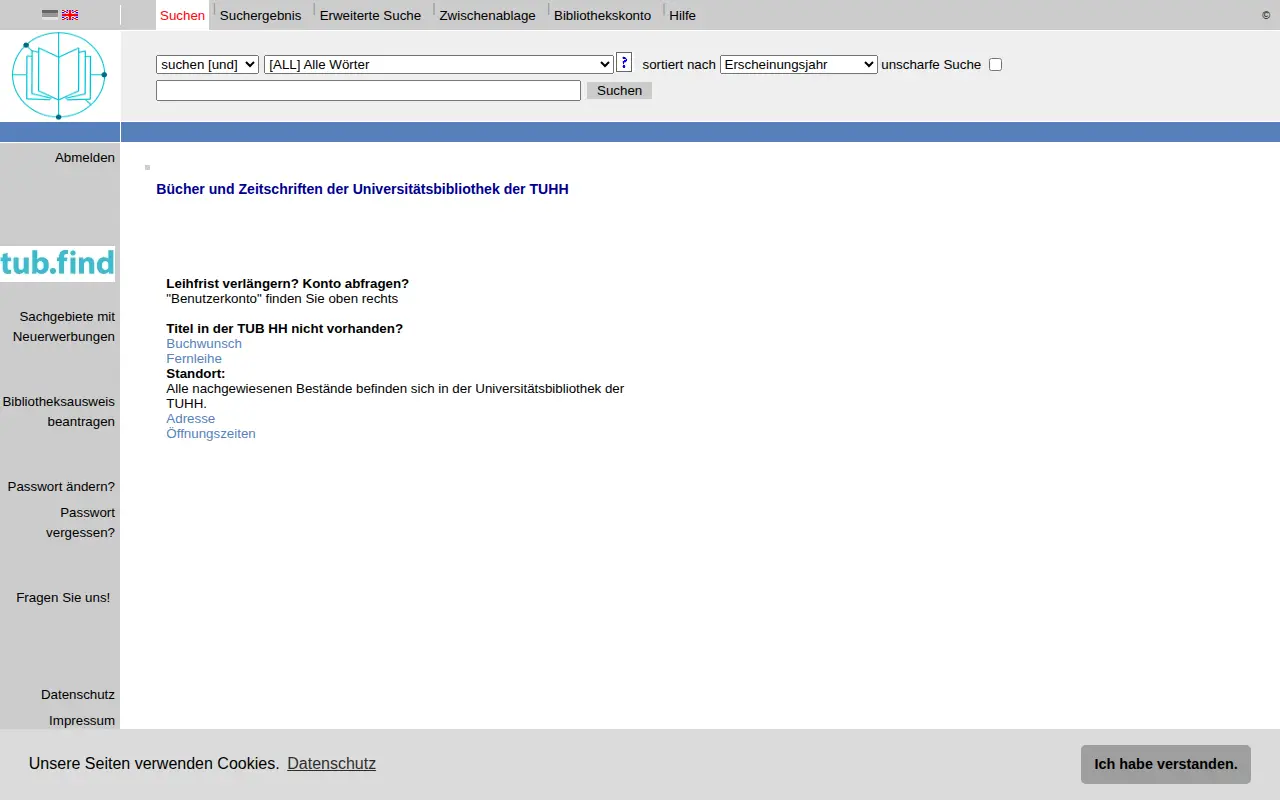Open Datenschutz link in cookie banner
Viewport: 1280px width, 800px height.
[x=331, y=764]
